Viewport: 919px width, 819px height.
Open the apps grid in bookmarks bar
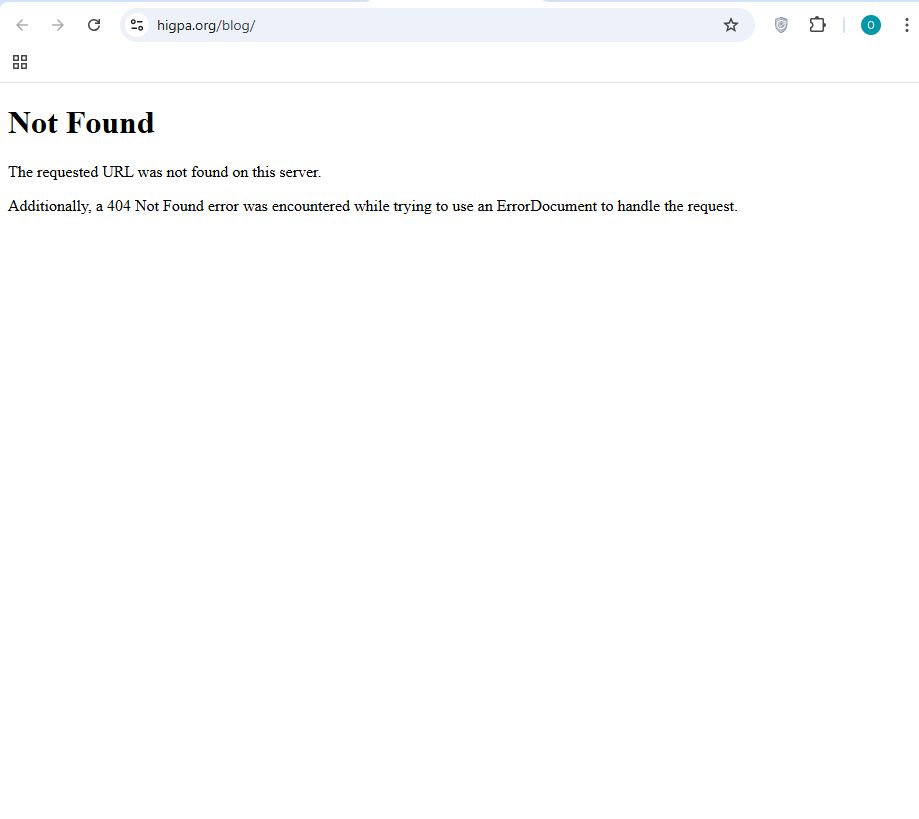pyautogui.click(x=20, y=62)
